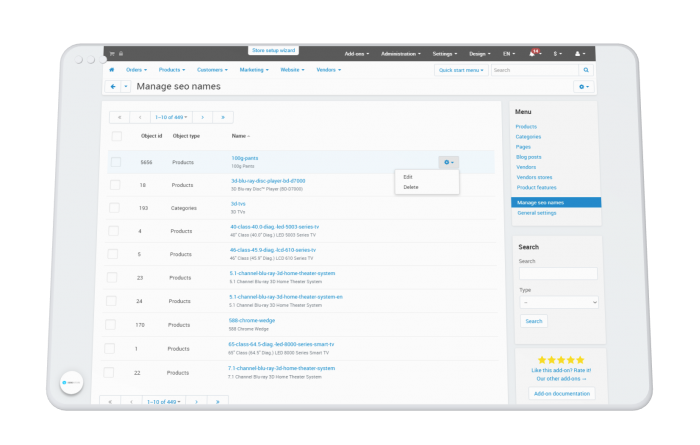
Task: Open the 3d-tvs category link
Action: 238,204
